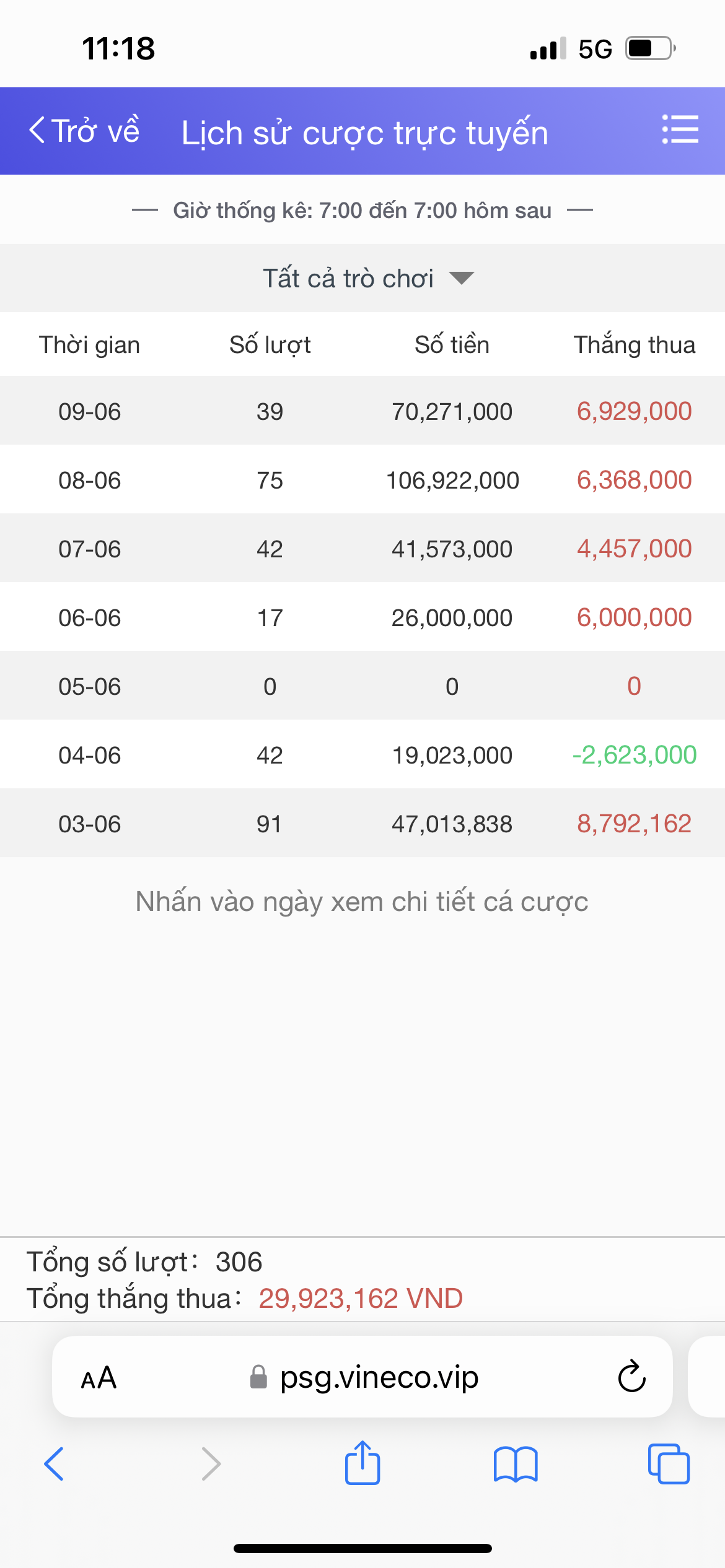The image size is (725, 1568).
Task: Open bet details for date 08-06
Action: tap(90, 480)
